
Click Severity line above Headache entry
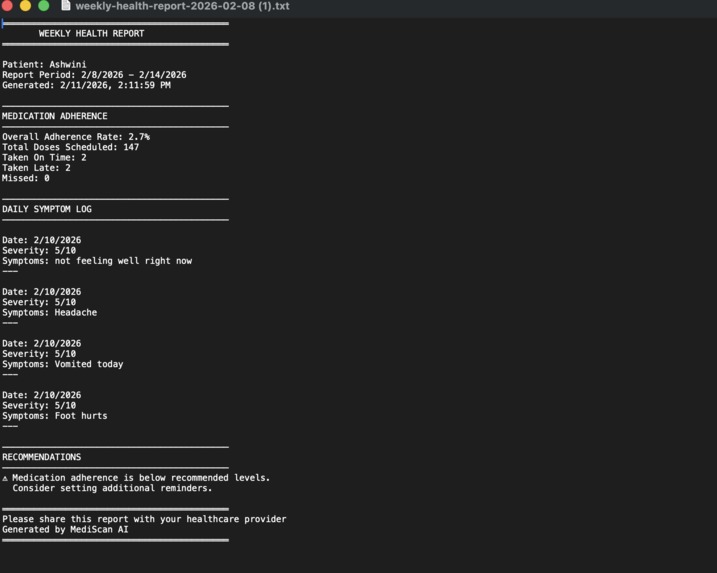(39, 302)
